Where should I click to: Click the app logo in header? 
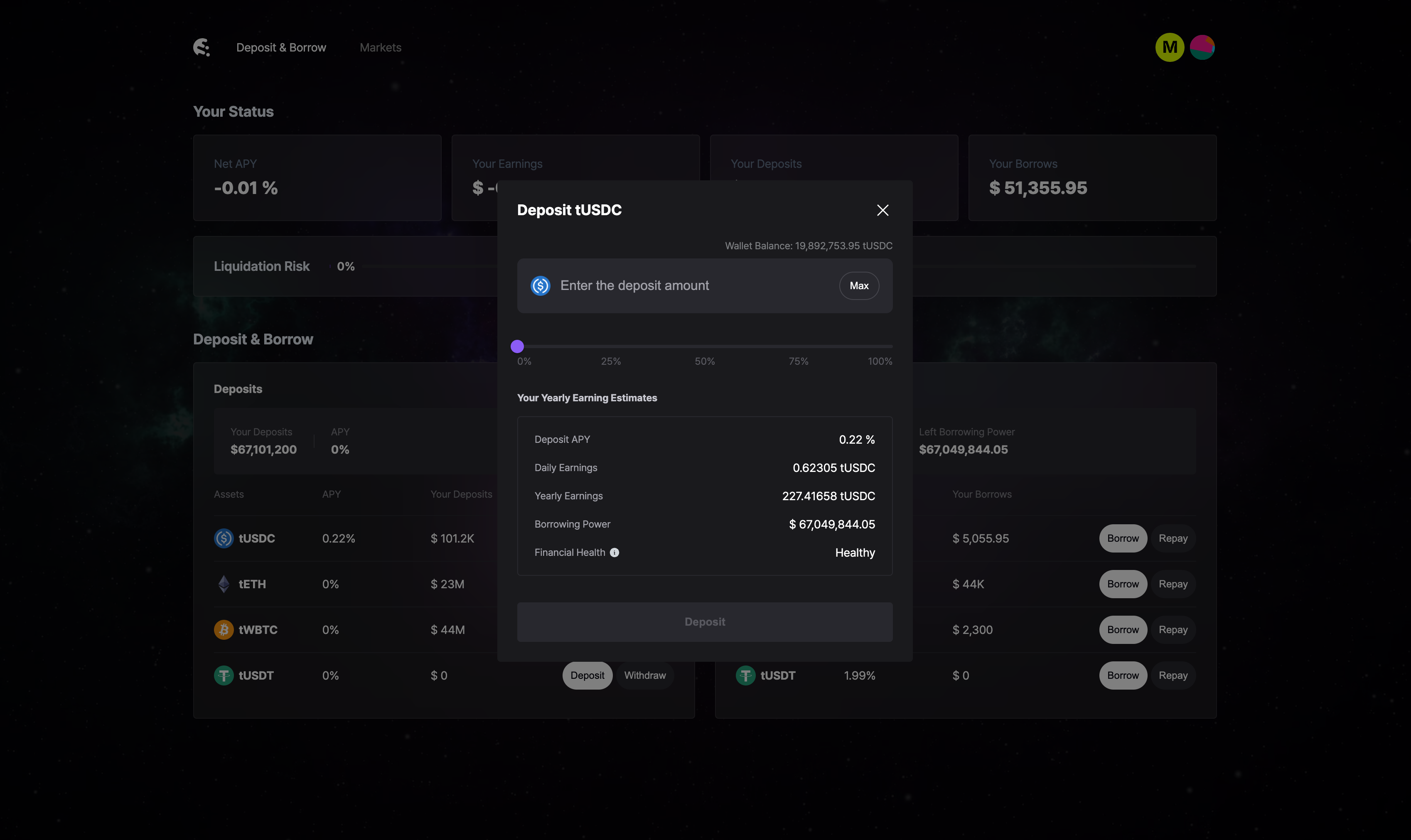click(x=202, y=47)
